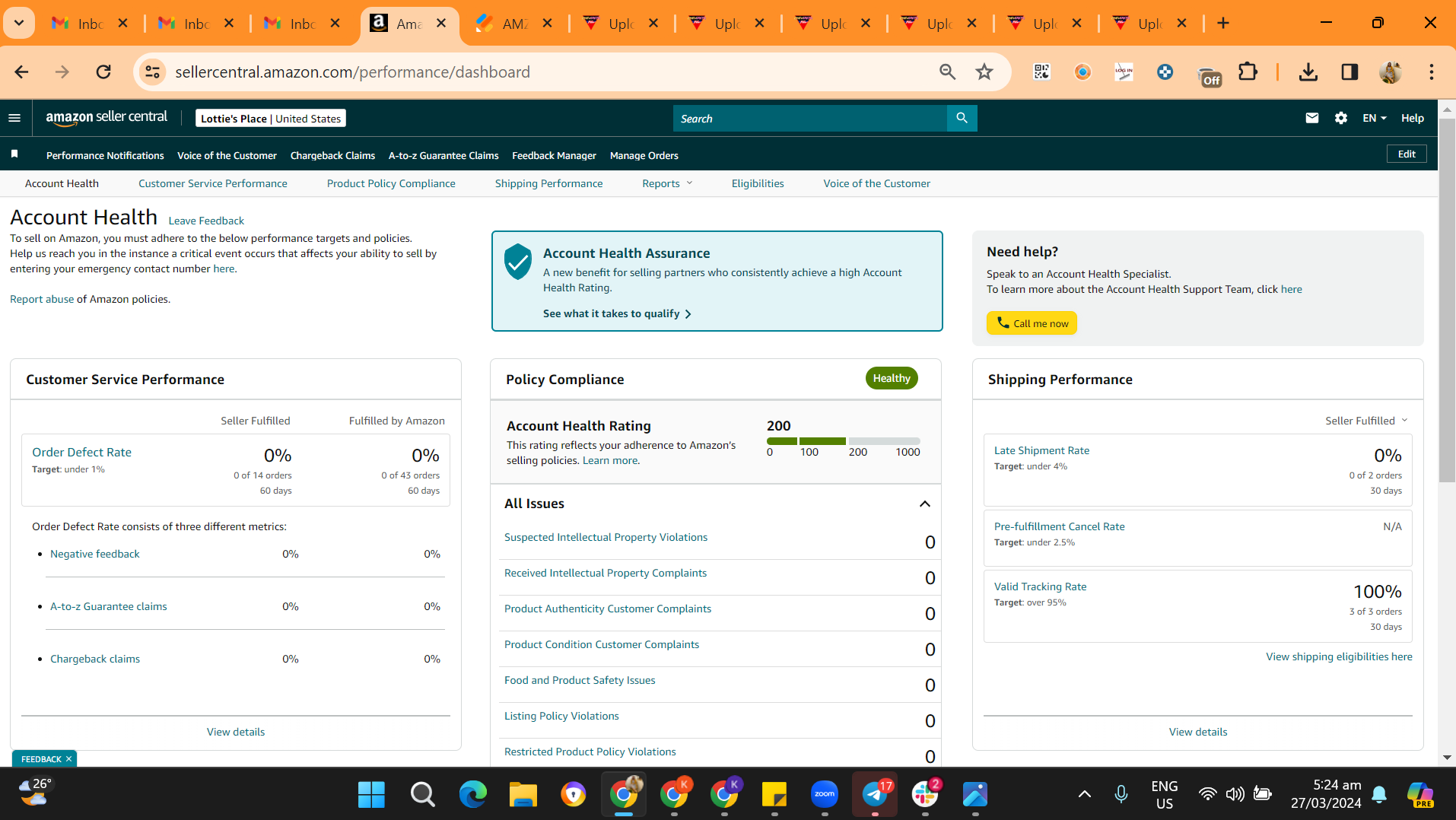Open the browser downloads icon

[1308, 72]
